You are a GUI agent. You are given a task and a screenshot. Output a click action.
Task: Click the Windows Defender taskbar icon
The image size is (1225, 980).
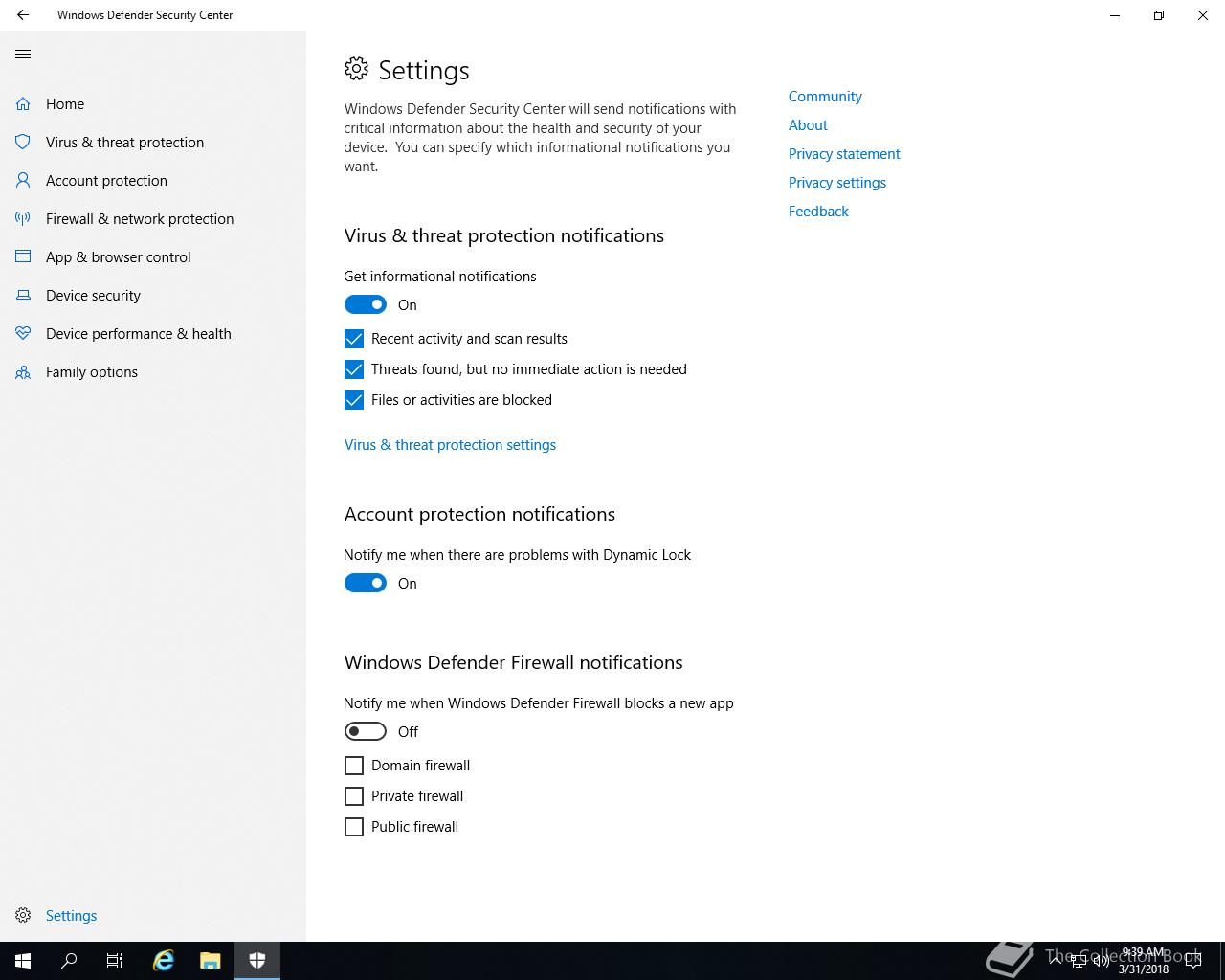[256, 961]
